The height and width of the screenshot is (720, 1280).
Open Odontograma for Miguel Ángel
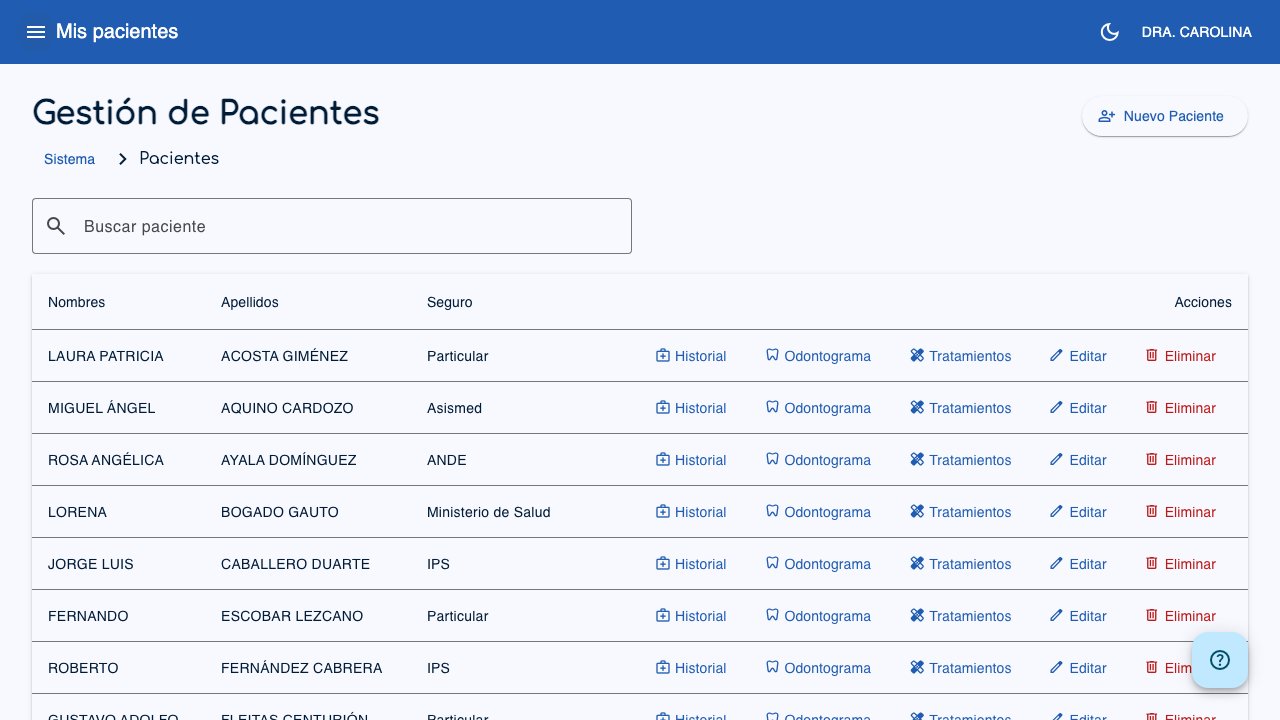(x=818, y=408)
